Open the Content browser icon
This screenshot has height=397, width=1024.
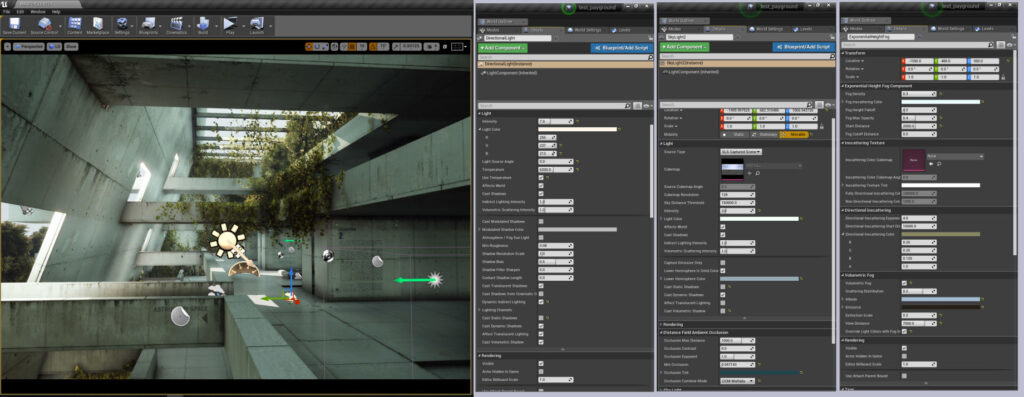point(74,25)
